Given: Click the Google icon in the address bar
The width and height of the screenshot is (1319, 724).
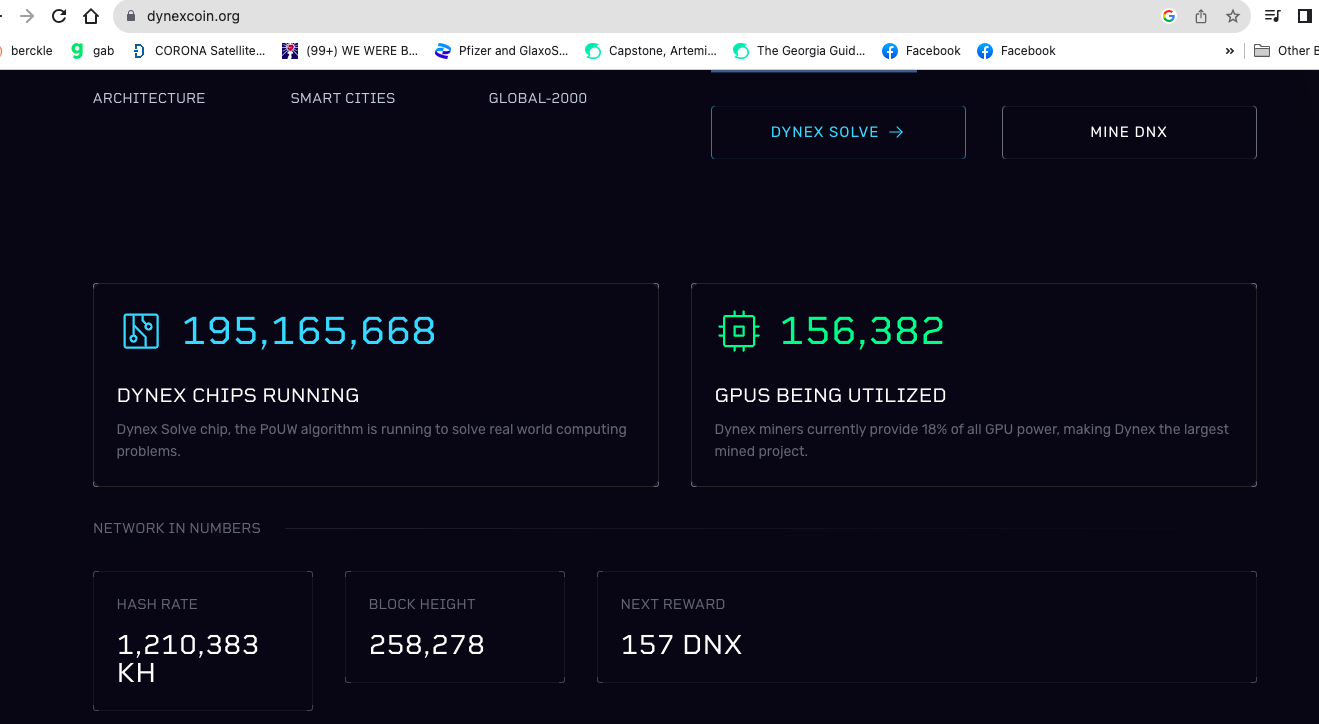Looking at the screenshot, I should pyautogui.click(x=1169, y=16).
